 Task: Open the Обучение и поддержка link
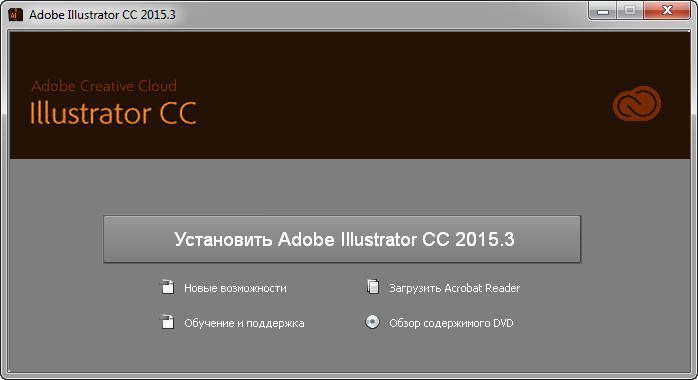(244, 323)
